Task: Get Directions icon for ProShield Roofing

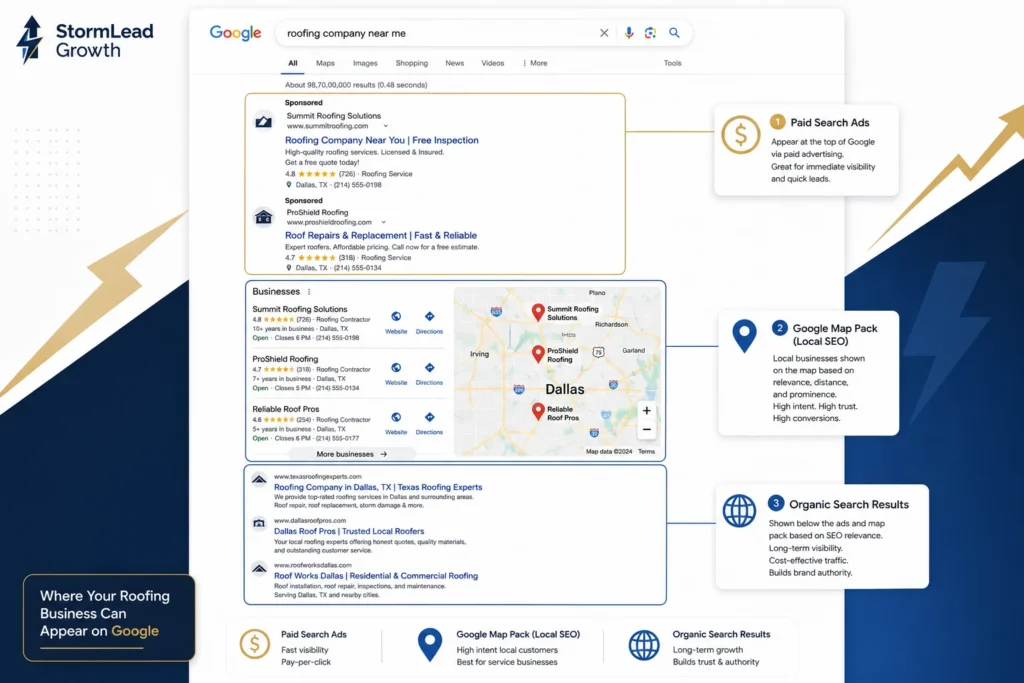Action: pos(429,368)
